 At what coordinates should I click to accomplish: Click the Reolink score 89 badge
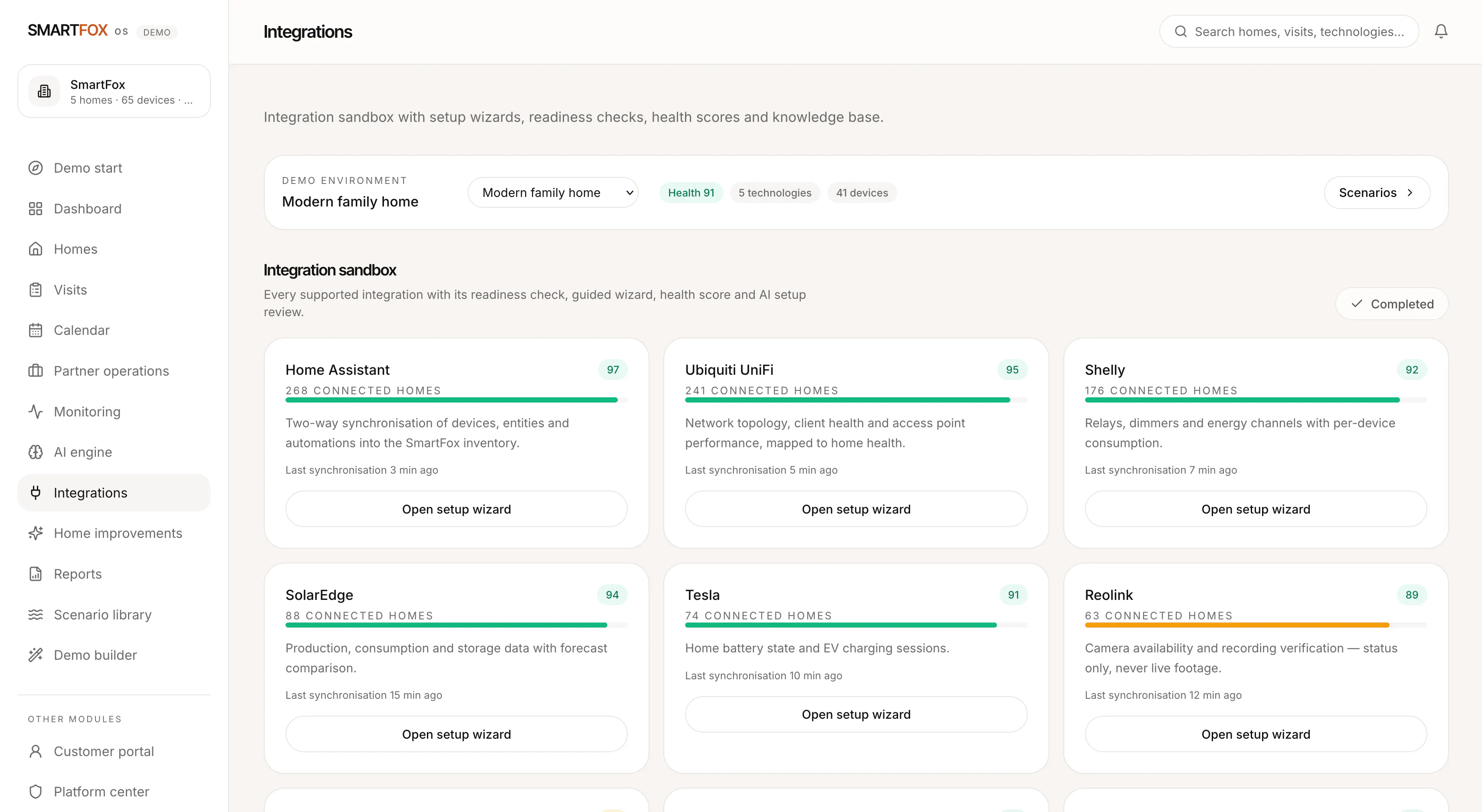1412,595
